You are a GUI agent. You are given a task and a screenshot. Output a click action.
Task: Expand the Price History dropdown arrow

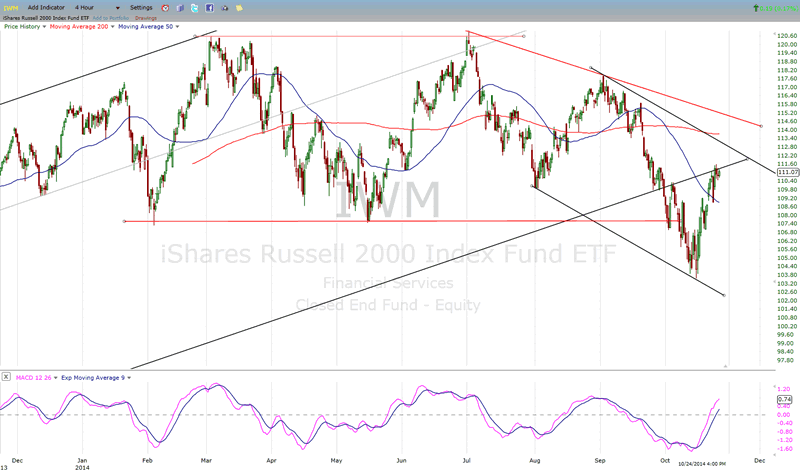(x=44, y=27)
